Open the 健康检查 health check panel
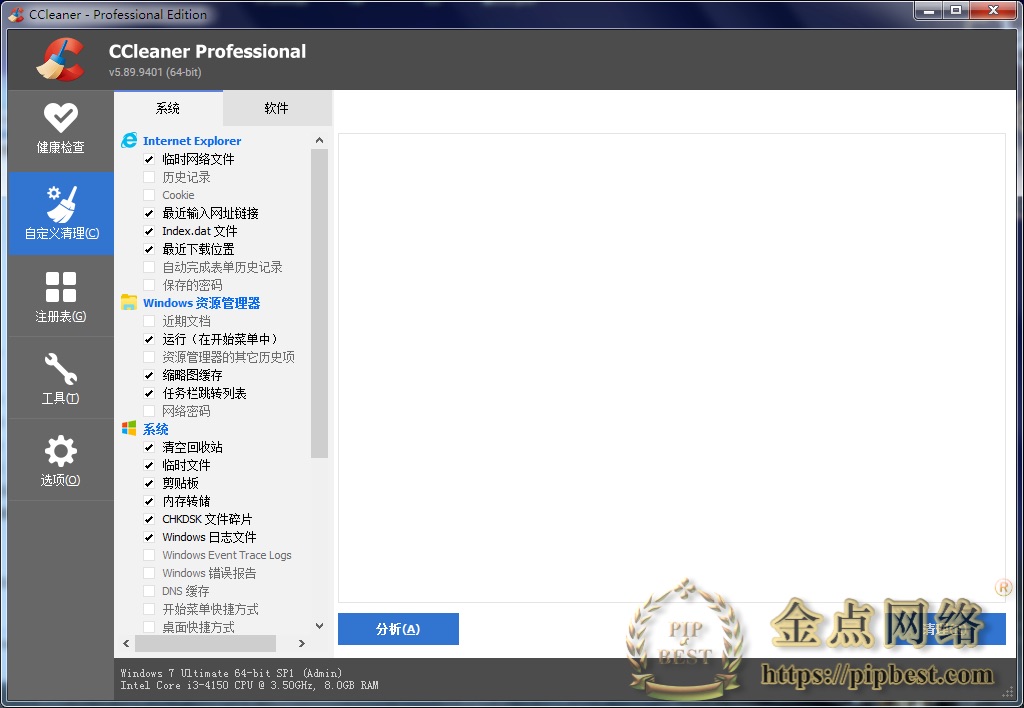 tap(60, 130)
